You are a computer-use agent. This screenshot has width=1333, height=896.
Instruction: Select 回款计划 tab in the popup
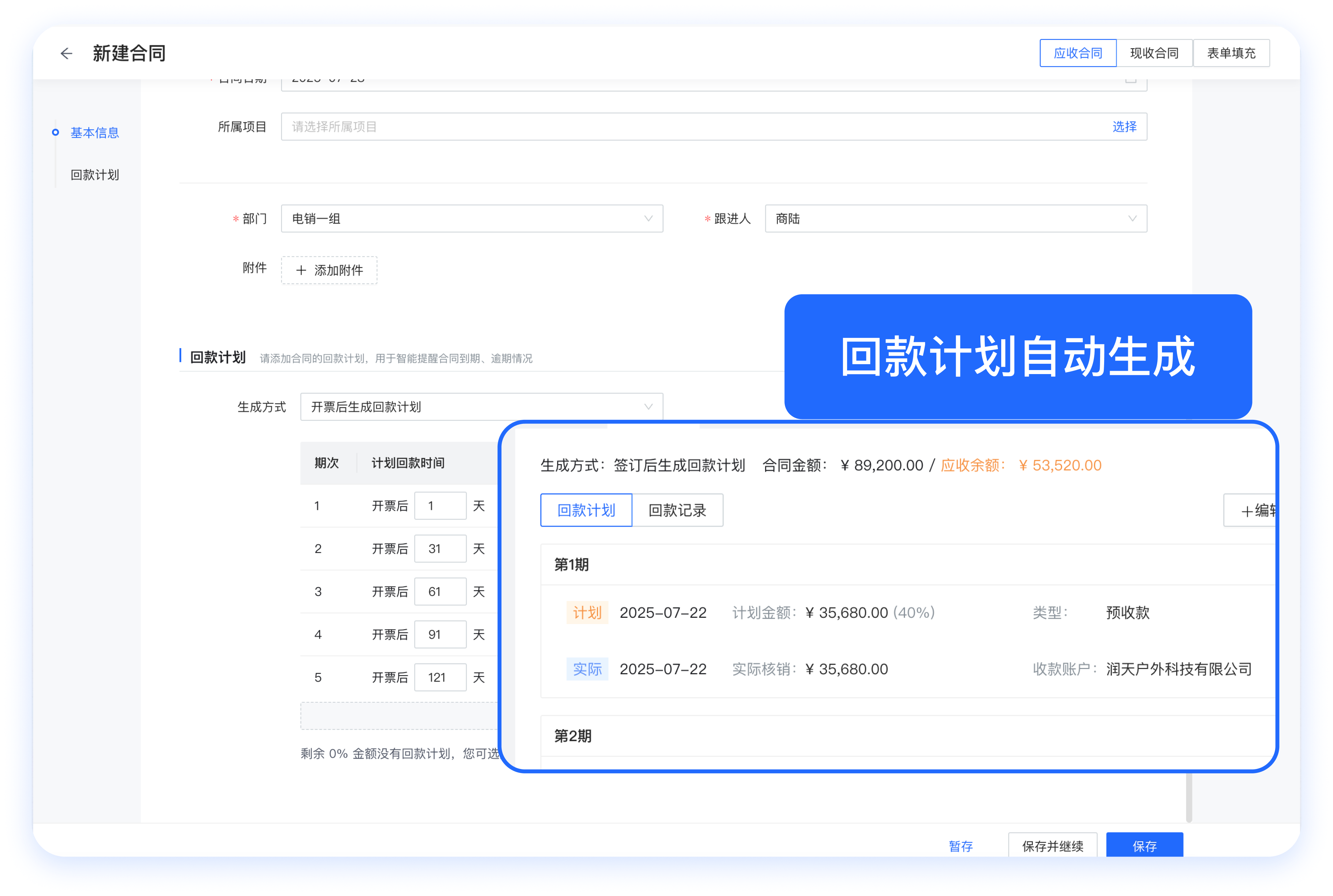click(x=586, y=510)
